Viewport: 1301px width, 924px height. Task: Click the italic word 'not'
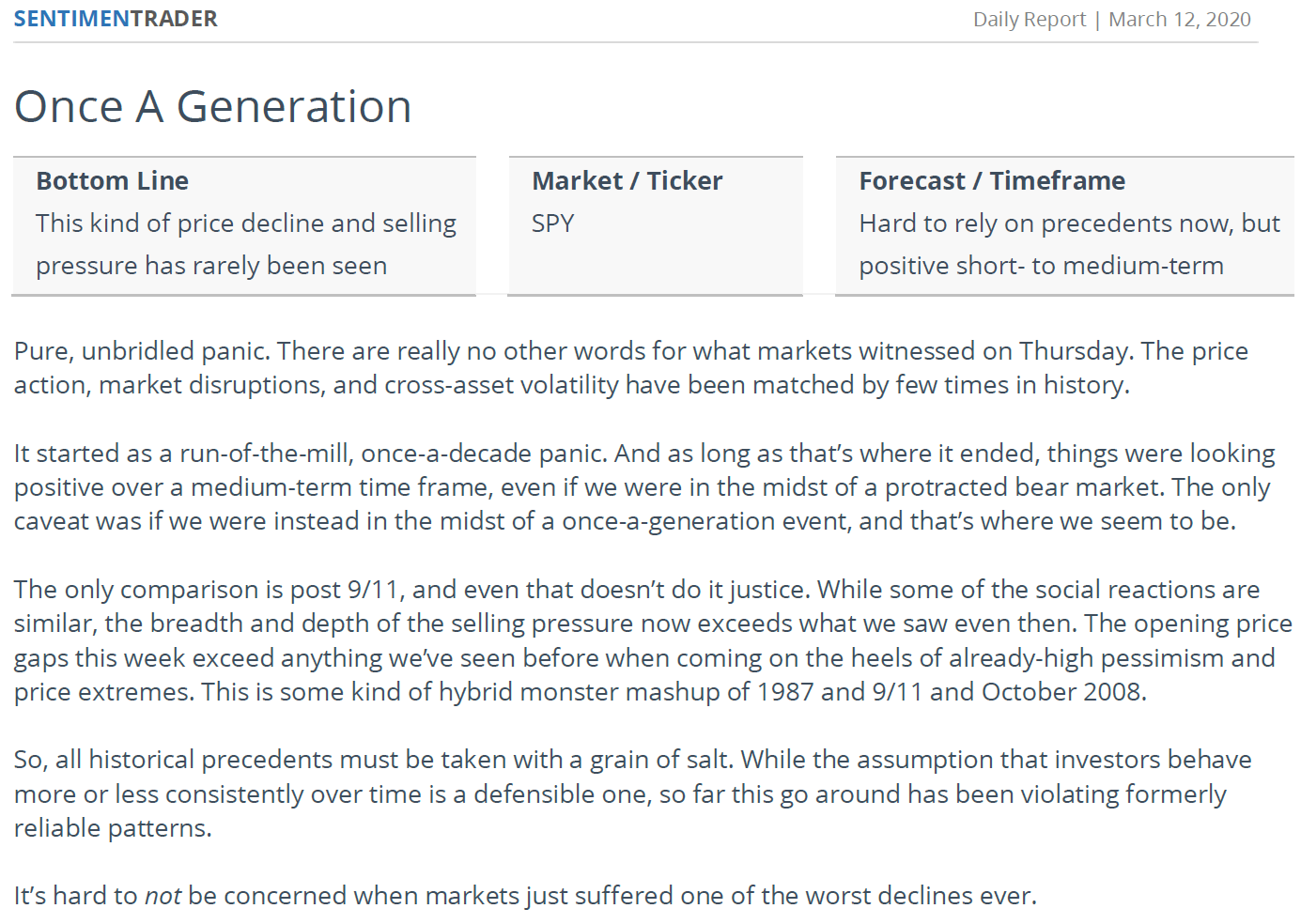pyautogui.click(x=163, y=896)
